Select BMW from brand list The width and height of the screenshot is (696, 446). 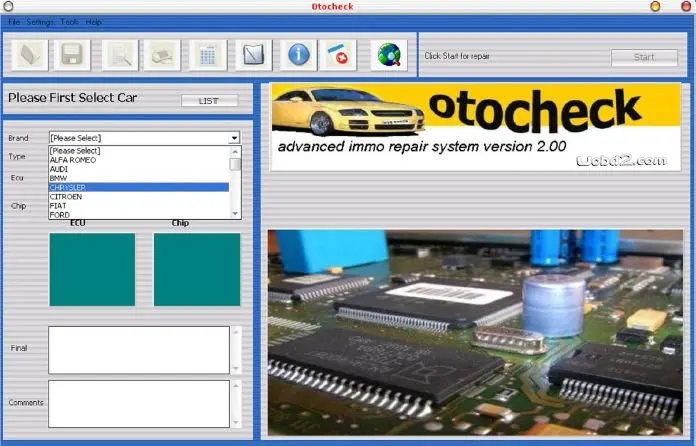coord(139,178)
